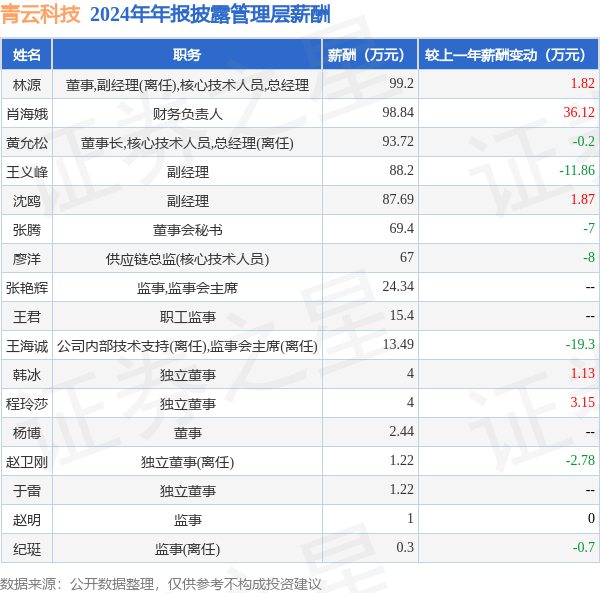Click the name 张艳辉
Image resolution: width=600 pixels, height=593 pixels.
(x=27, y=288)
